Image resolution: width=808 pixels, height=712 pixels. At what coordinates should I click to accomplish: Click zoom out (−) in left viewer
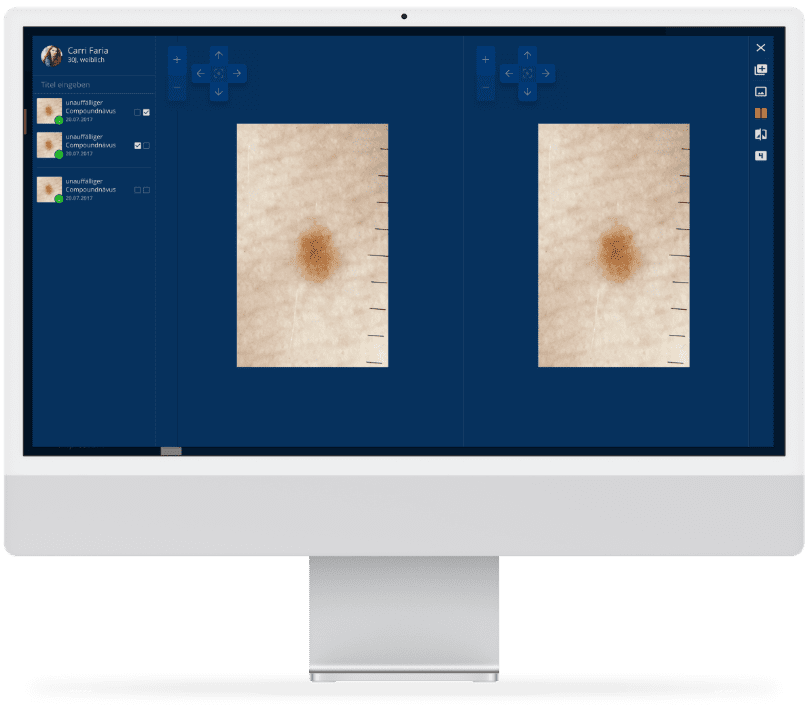177,87
